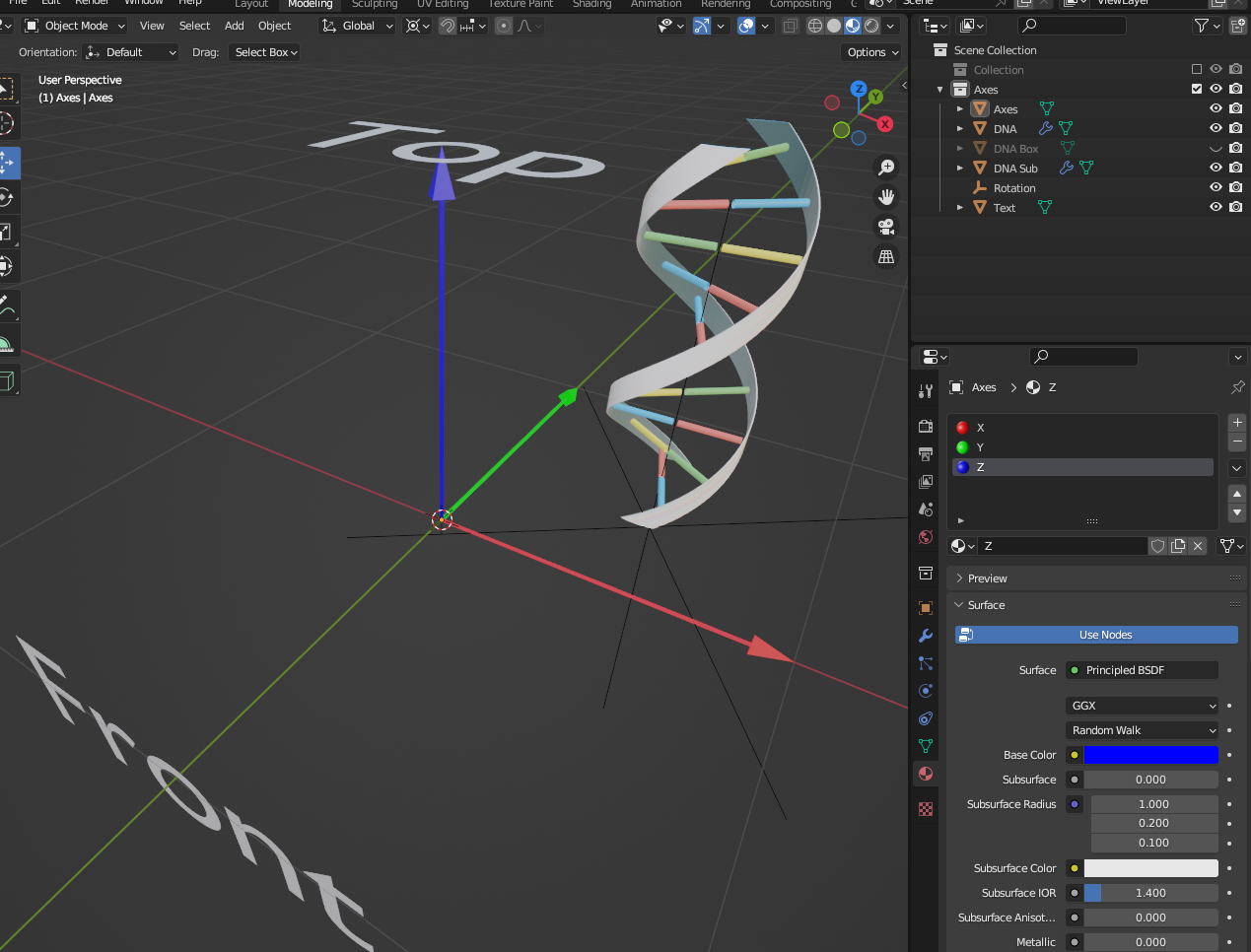Open the Object properties tab (orange square)
Viewport: 1251px width, 952px height.
pyautogui.click(x=925, y=608)
